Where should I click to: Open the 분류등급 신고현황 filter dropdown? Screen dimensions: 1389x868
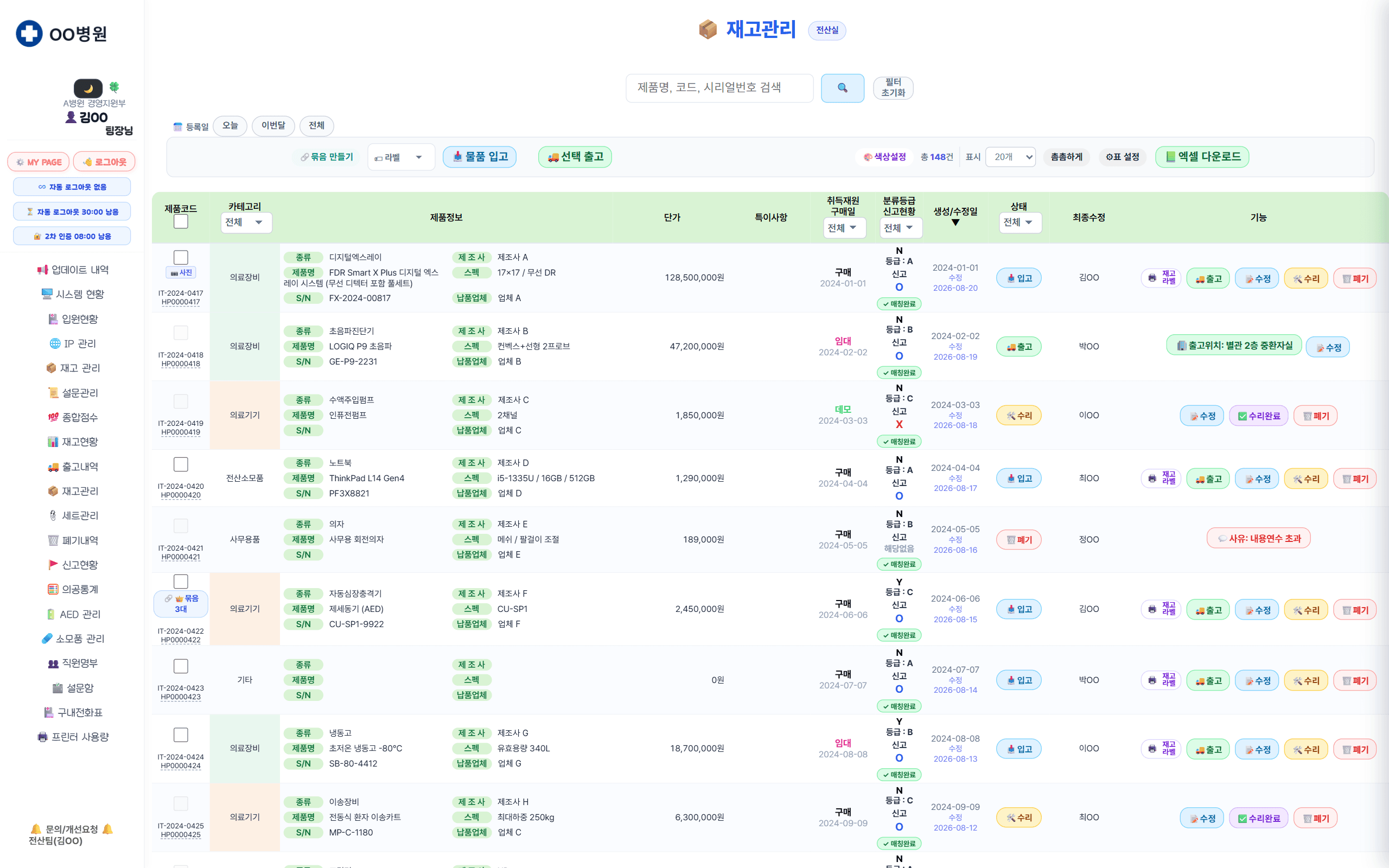point(900,228)
